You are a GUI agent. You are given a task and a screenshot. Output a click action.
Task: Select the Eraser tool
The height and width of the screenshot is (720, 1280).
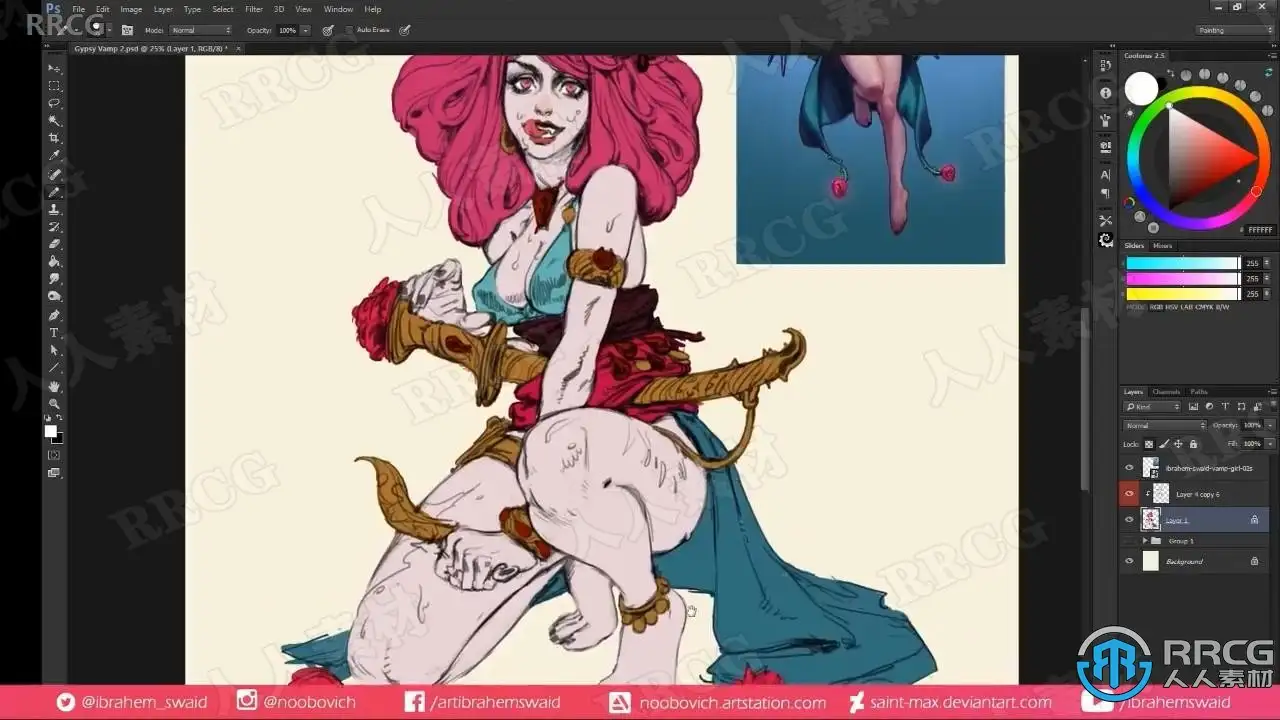(x=54, y=244)
